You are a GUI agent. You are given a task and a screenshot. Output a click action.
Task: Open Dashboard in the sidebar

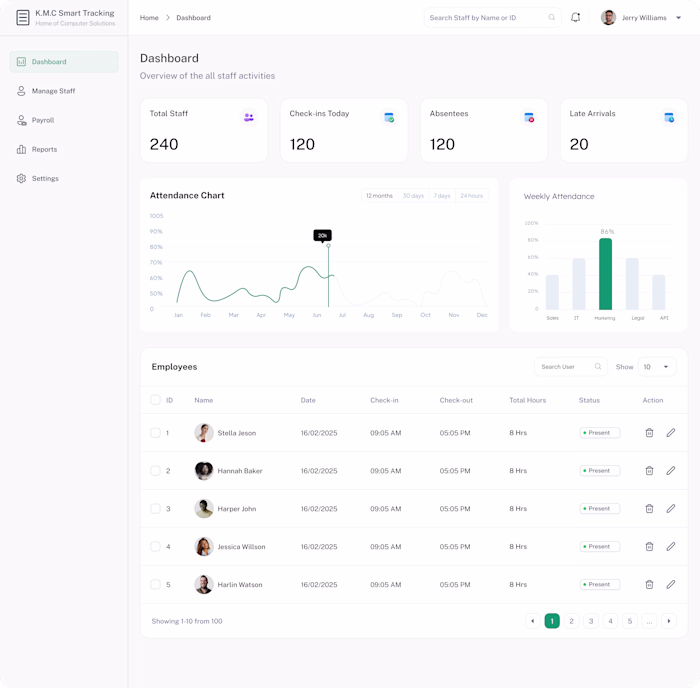[x=64, y=62]
